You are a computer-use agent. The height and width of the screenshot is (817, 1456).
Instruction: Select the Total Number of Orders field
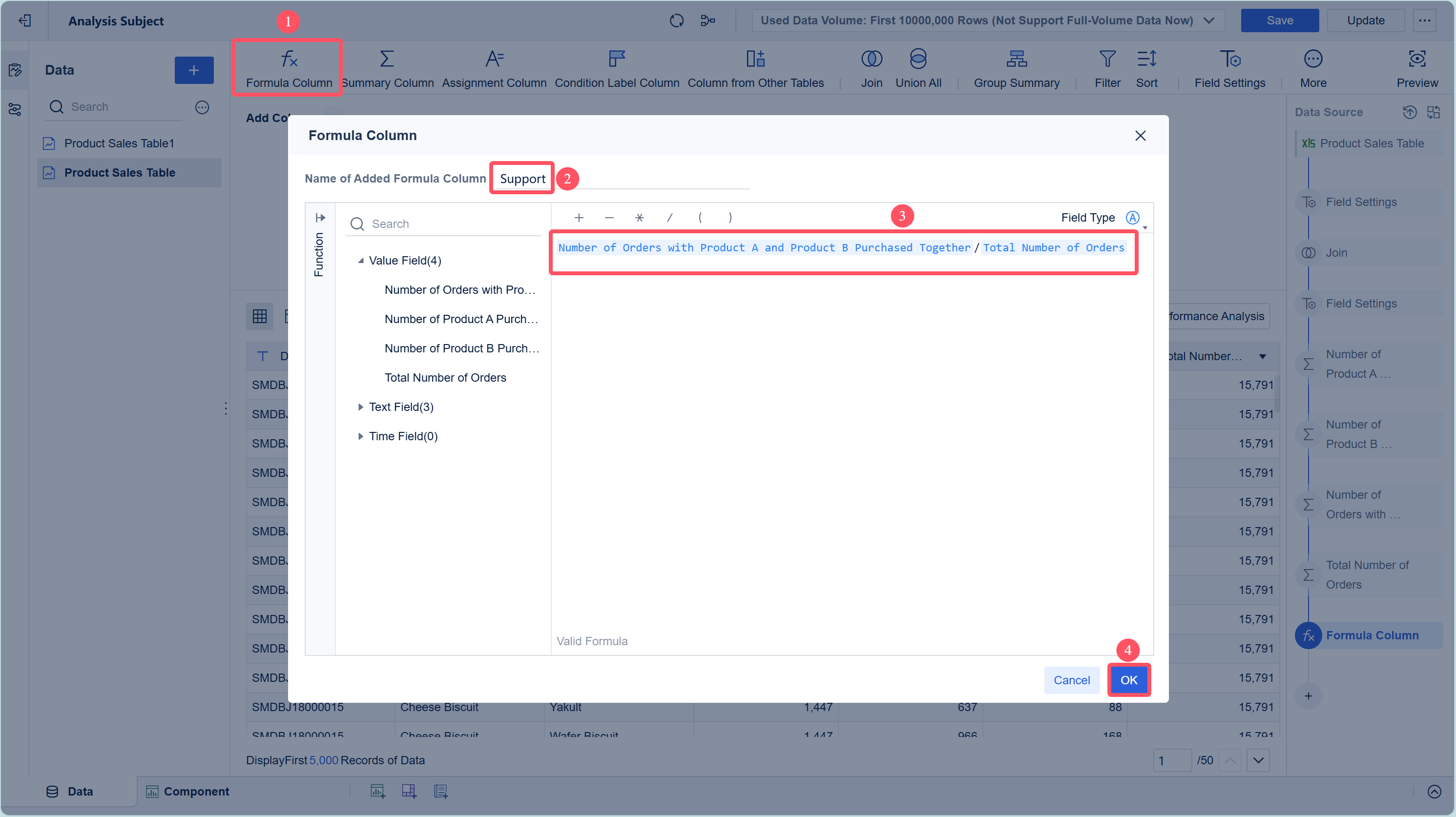click(445, 377)
